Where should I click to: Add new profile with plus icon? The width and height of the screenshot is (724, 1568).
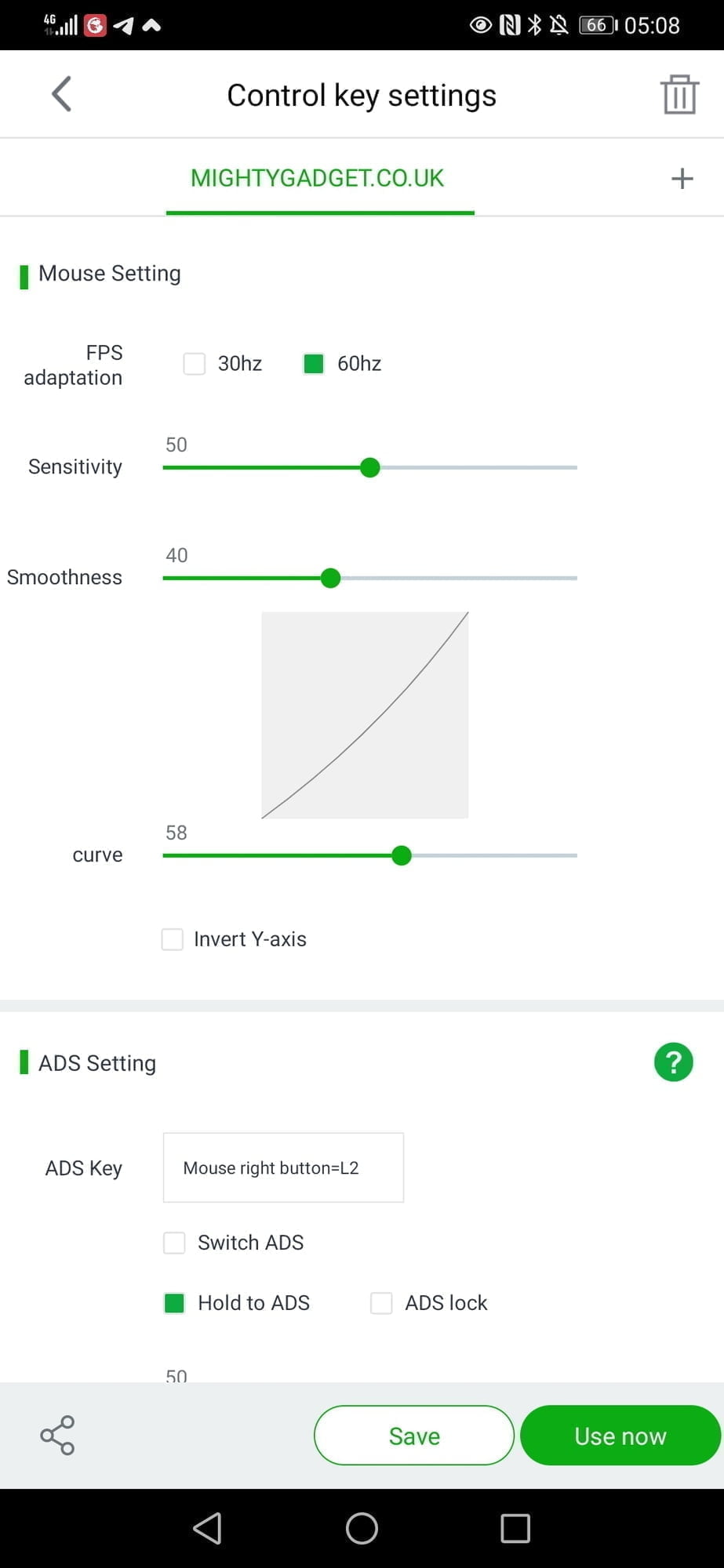tap(682, 179)
